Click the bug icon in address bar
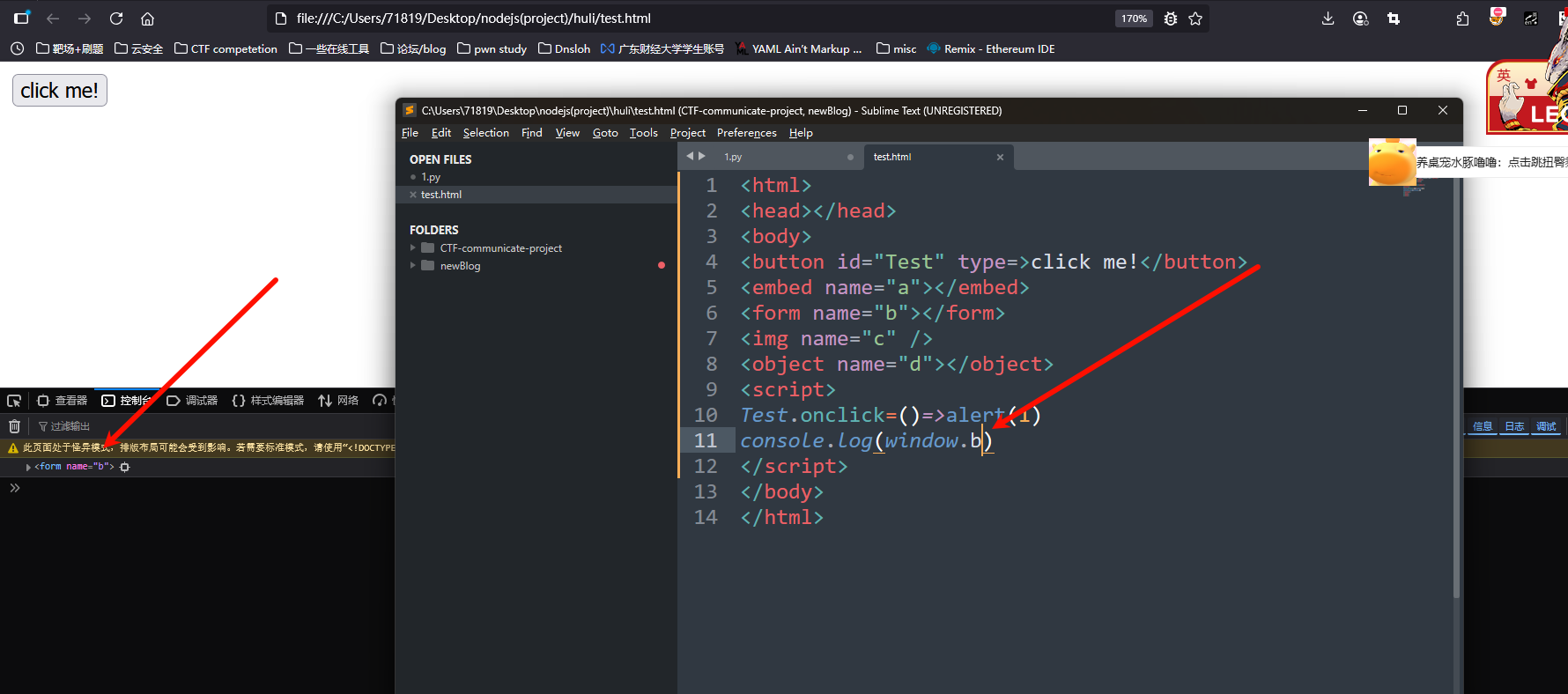This screenshot has width=1568, height=694. (1171, 18)
